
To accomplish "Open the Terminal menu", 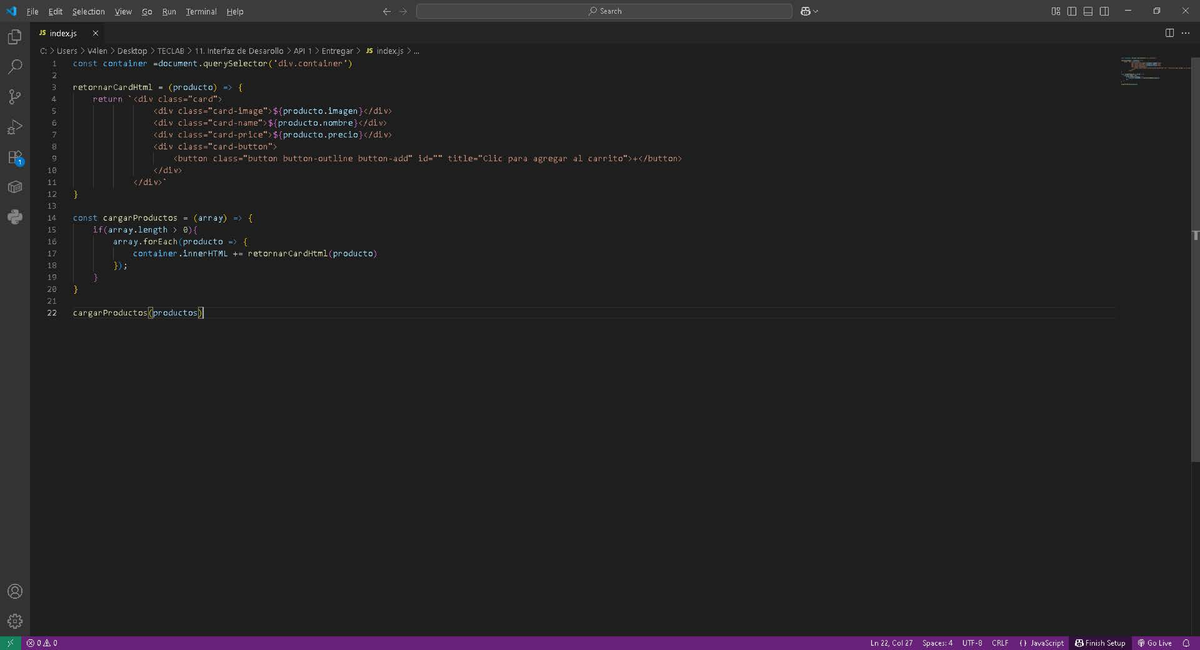I will tap(201, 11).
